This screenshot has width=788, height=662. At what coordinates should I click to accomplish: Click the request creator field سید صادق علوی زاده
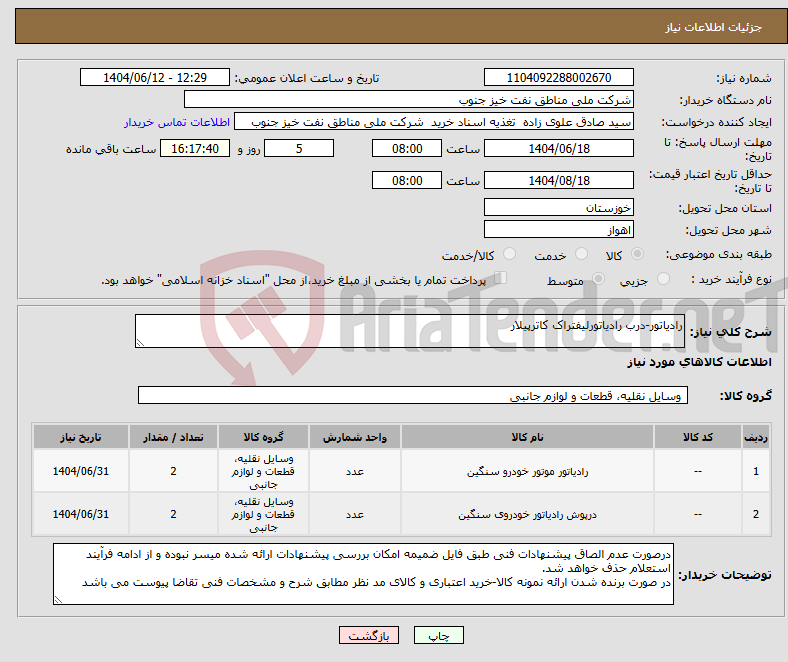click(434, 122)
